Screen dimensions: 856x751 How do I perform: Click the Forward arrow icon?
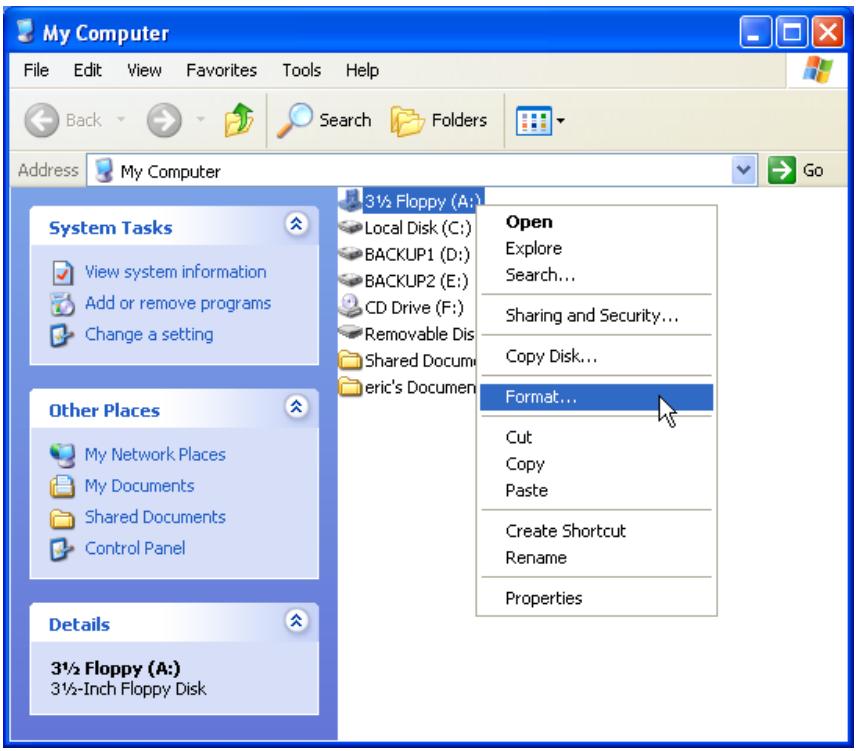164,120
